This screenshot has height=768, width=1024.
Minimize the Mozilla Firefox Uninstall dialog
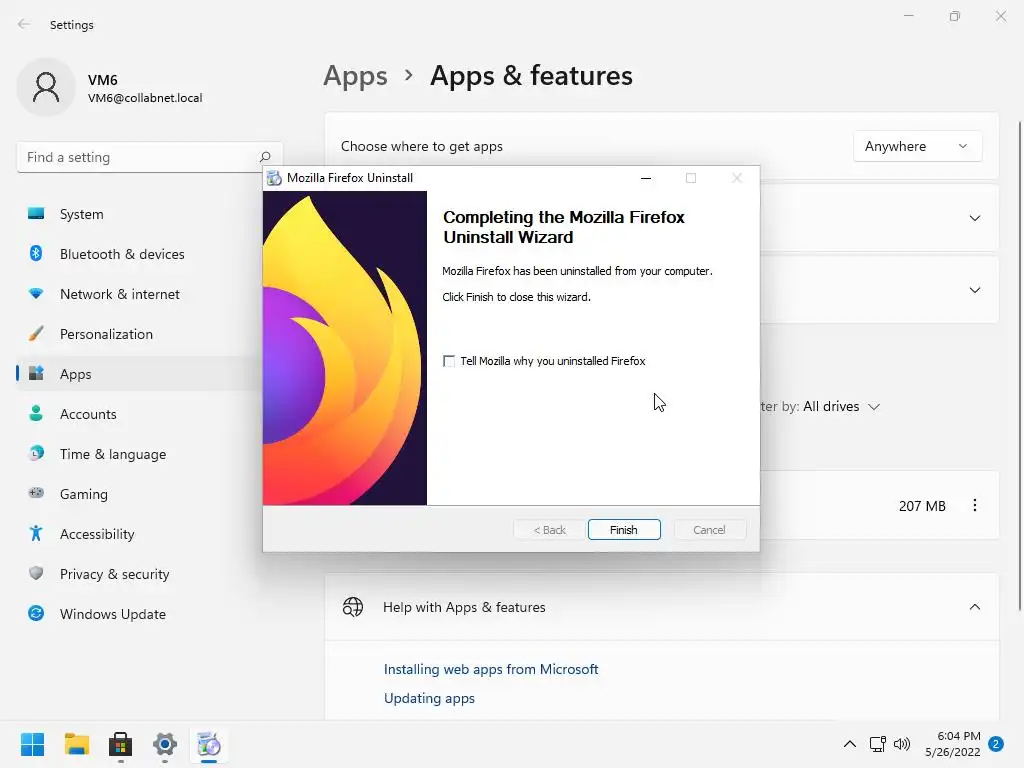tap(646, 178)
